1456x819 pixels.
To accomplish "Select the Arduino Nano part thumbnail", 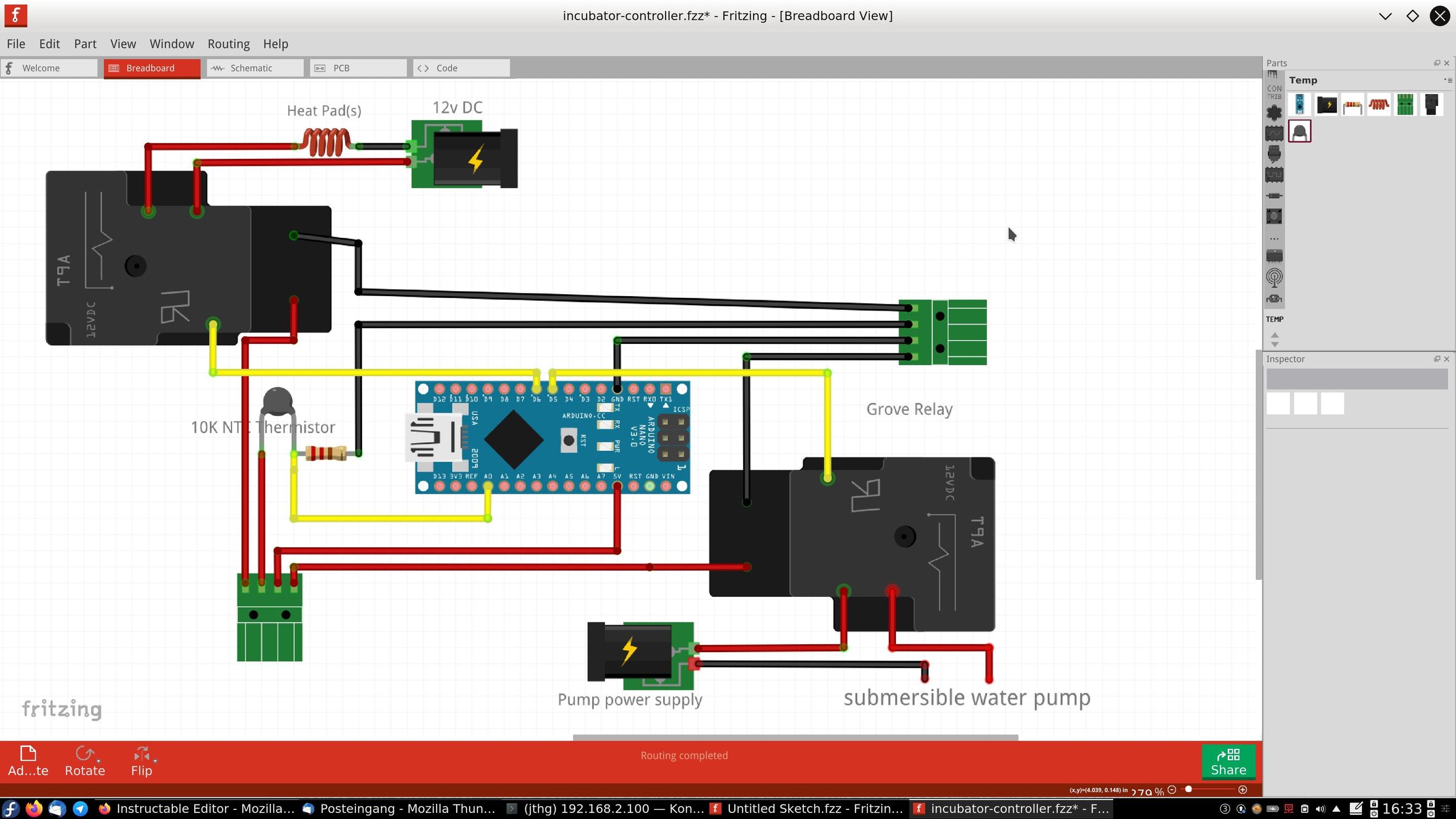I will tap(1299, 104).
